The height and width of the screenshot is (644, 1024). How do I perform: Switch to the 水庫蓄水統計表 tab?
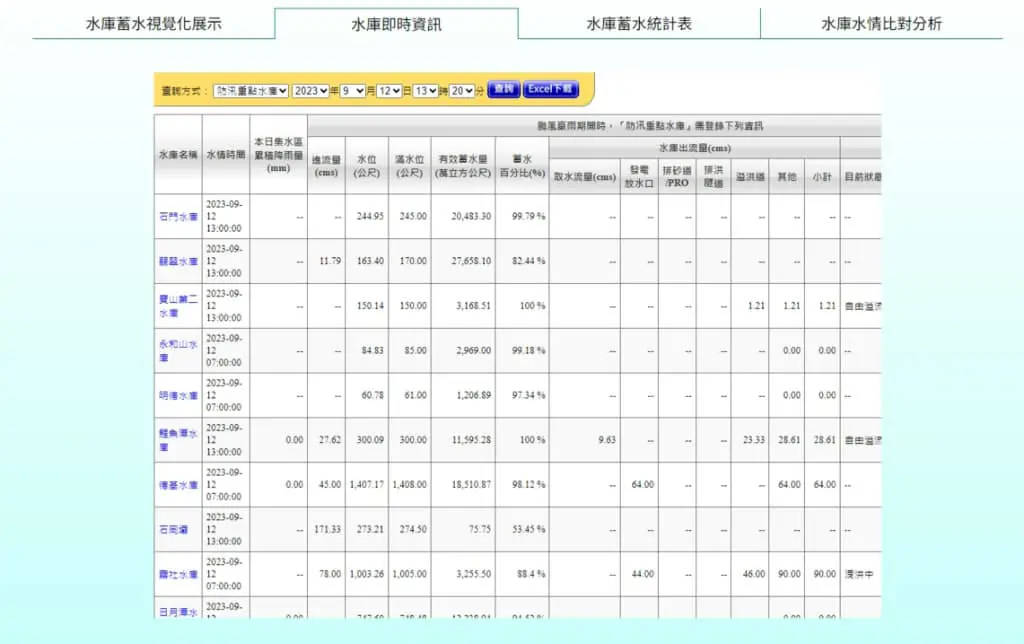(x=639, y=24)
